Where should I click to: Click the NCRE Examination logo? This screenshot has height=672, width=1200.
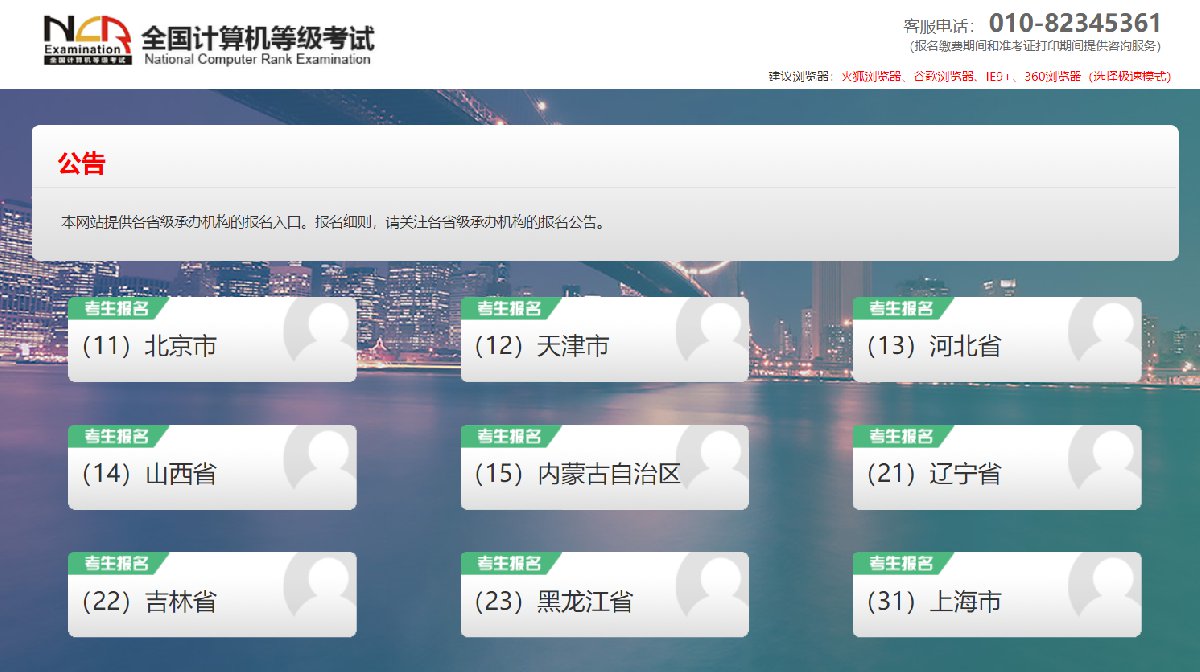coord(87,40)
